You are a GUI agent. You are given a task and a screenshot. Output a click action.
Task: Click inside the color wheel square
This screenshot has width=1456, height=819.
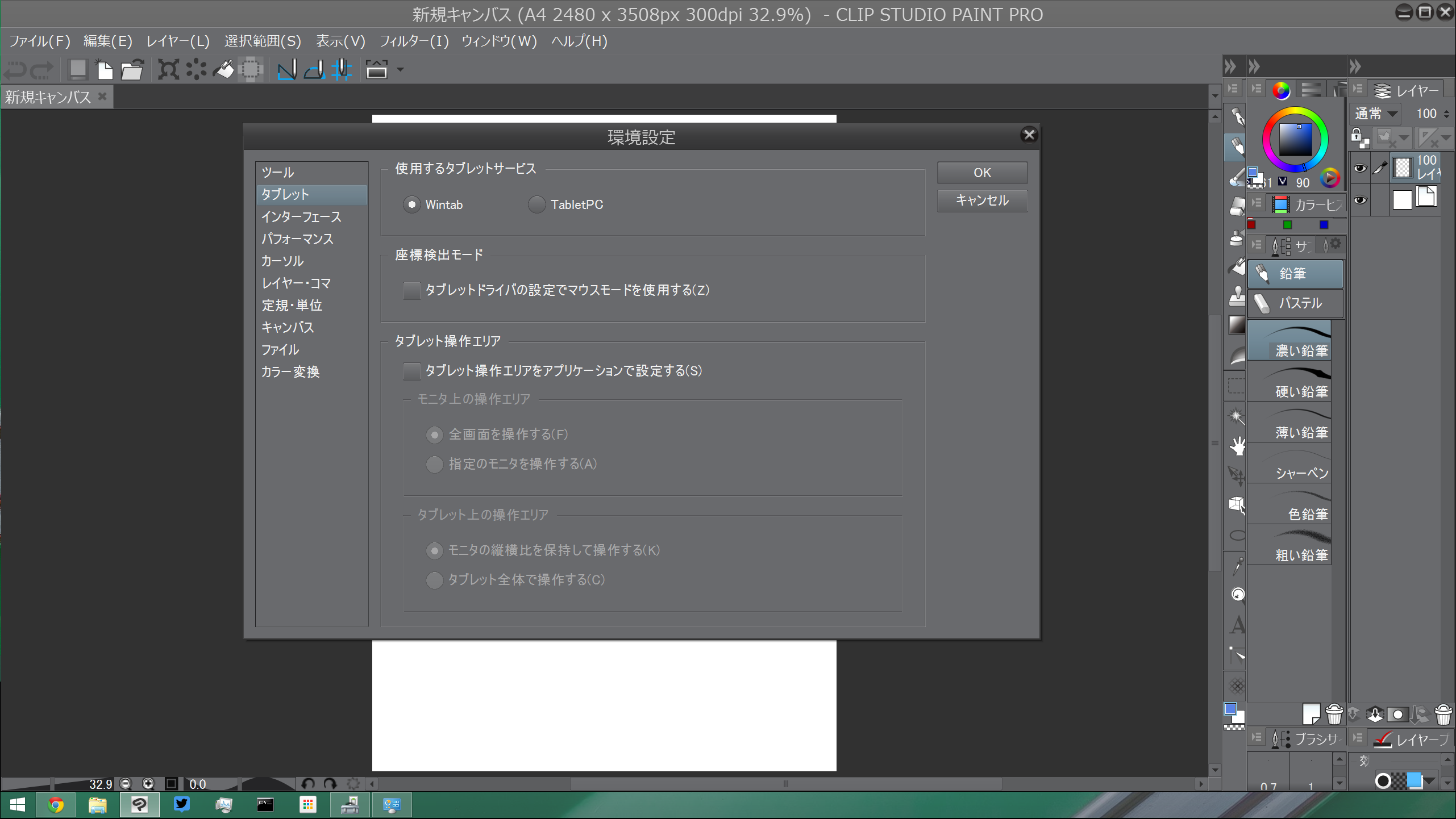point(1295,140)
